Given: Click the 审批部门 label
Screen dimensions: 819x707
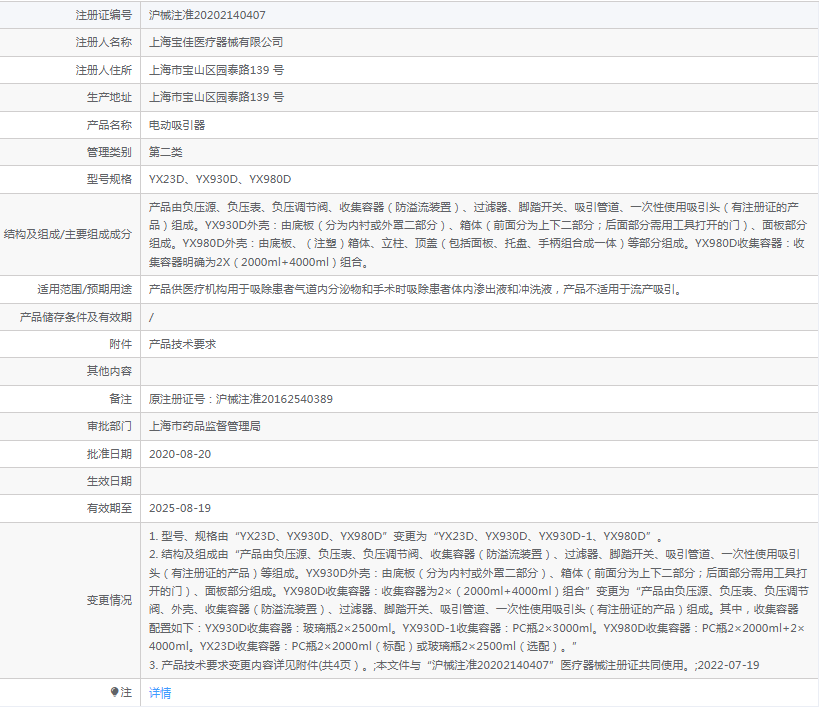Looking at the screenshot, I should (109, 426).
